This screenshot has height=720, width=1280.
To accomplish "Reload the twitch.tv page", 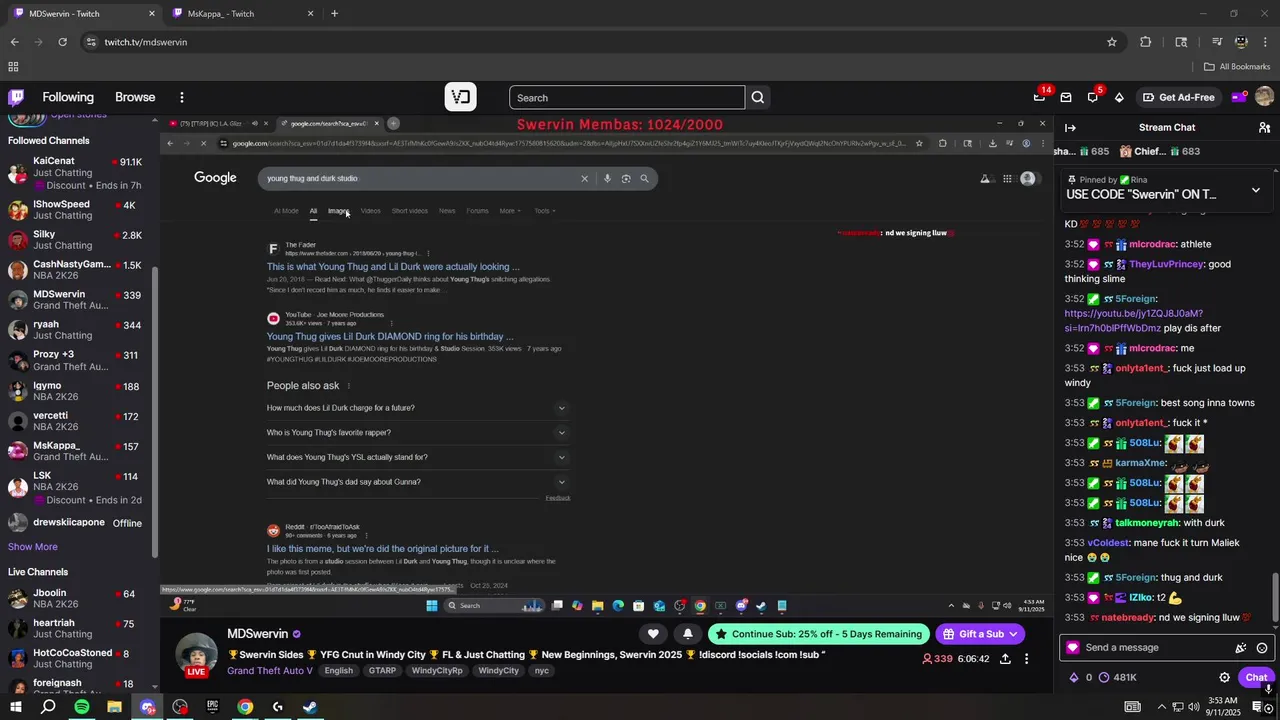I will 62,42.
